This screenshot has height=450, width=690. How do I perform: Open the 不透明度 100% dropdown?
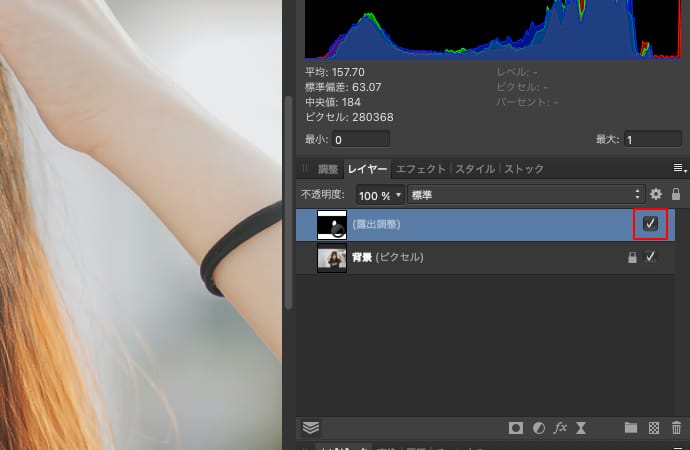tap(380, 194)
